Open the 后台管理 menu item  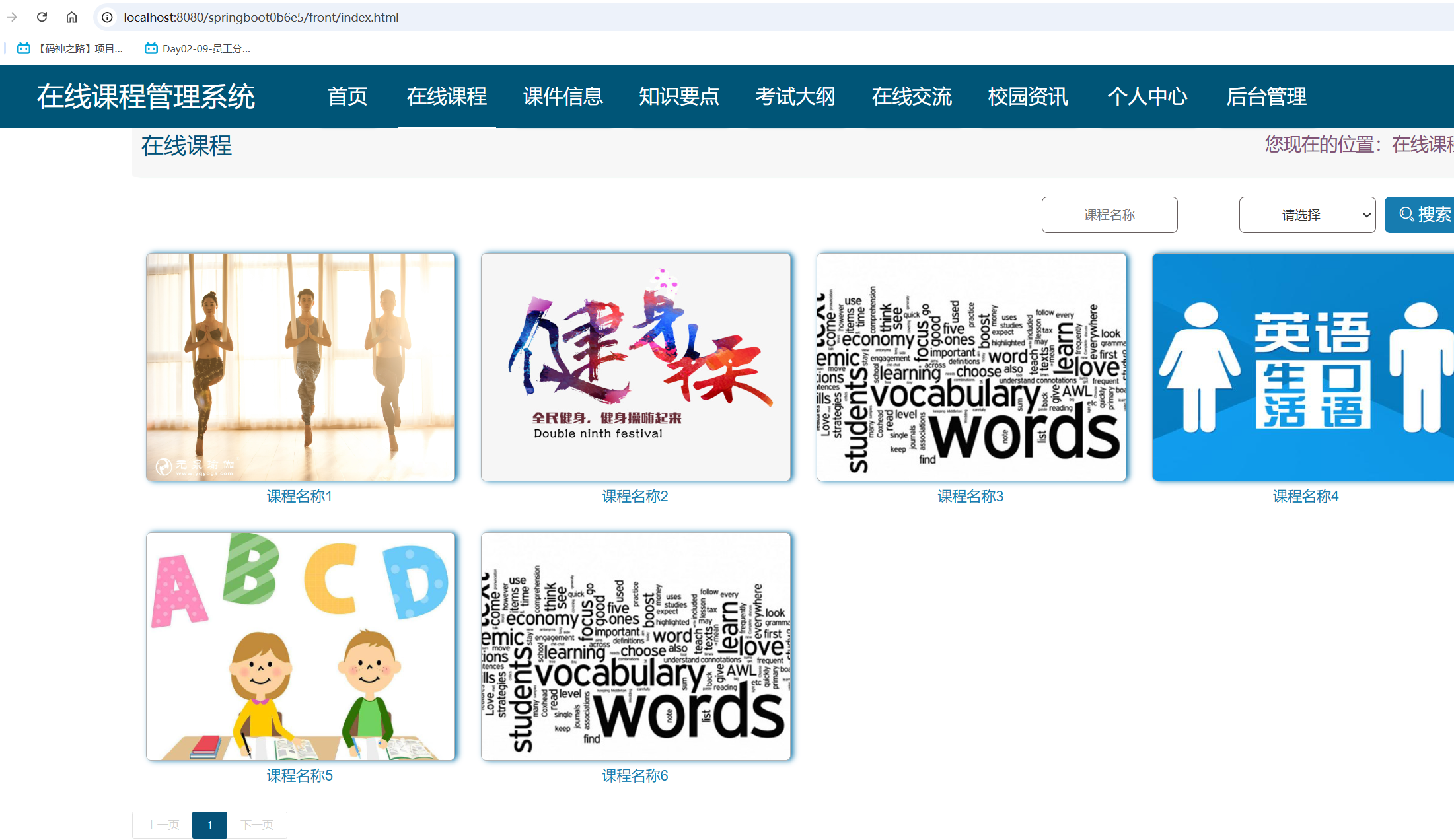1266,96
